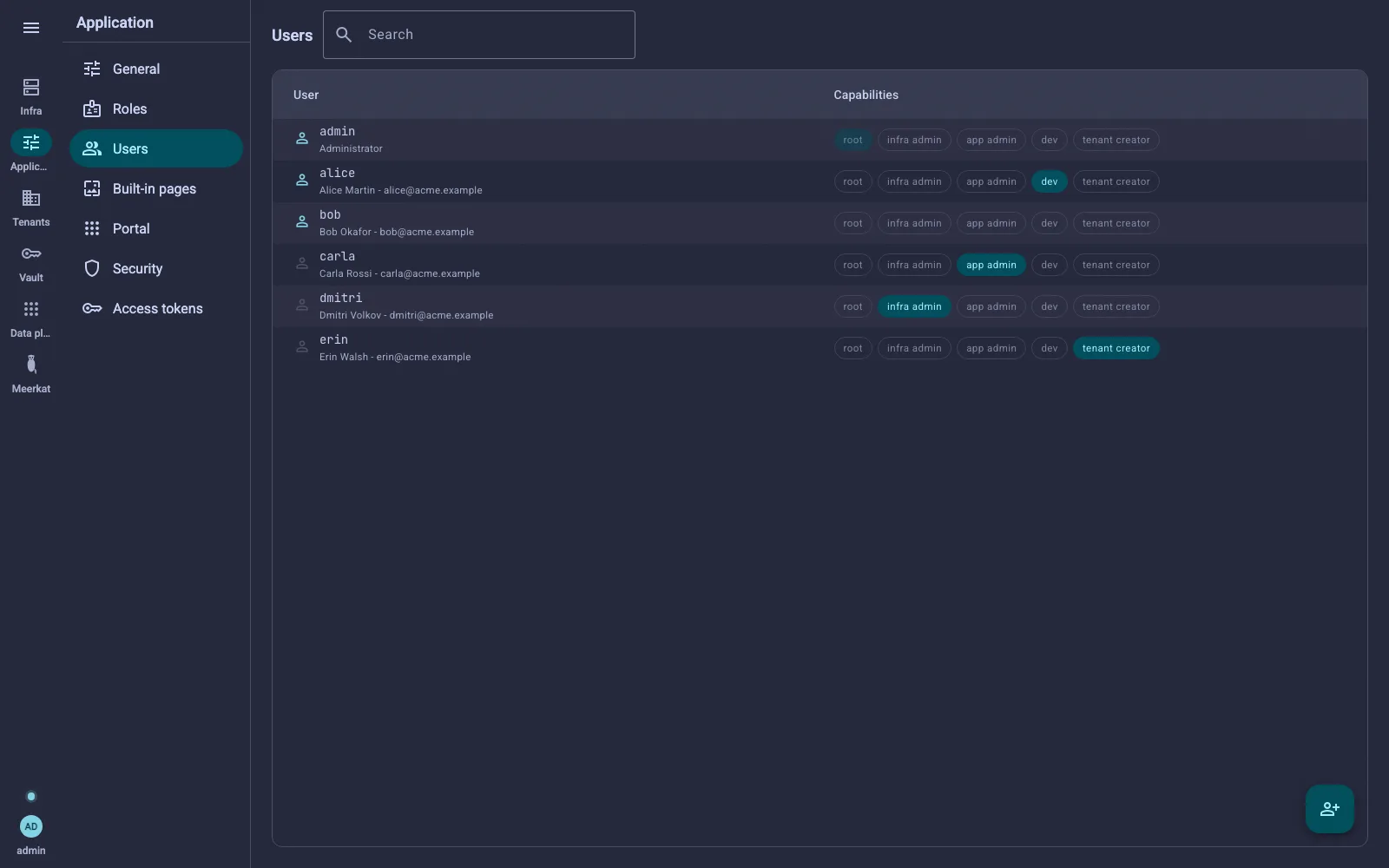Select the Users menu item

click(156, 148)
